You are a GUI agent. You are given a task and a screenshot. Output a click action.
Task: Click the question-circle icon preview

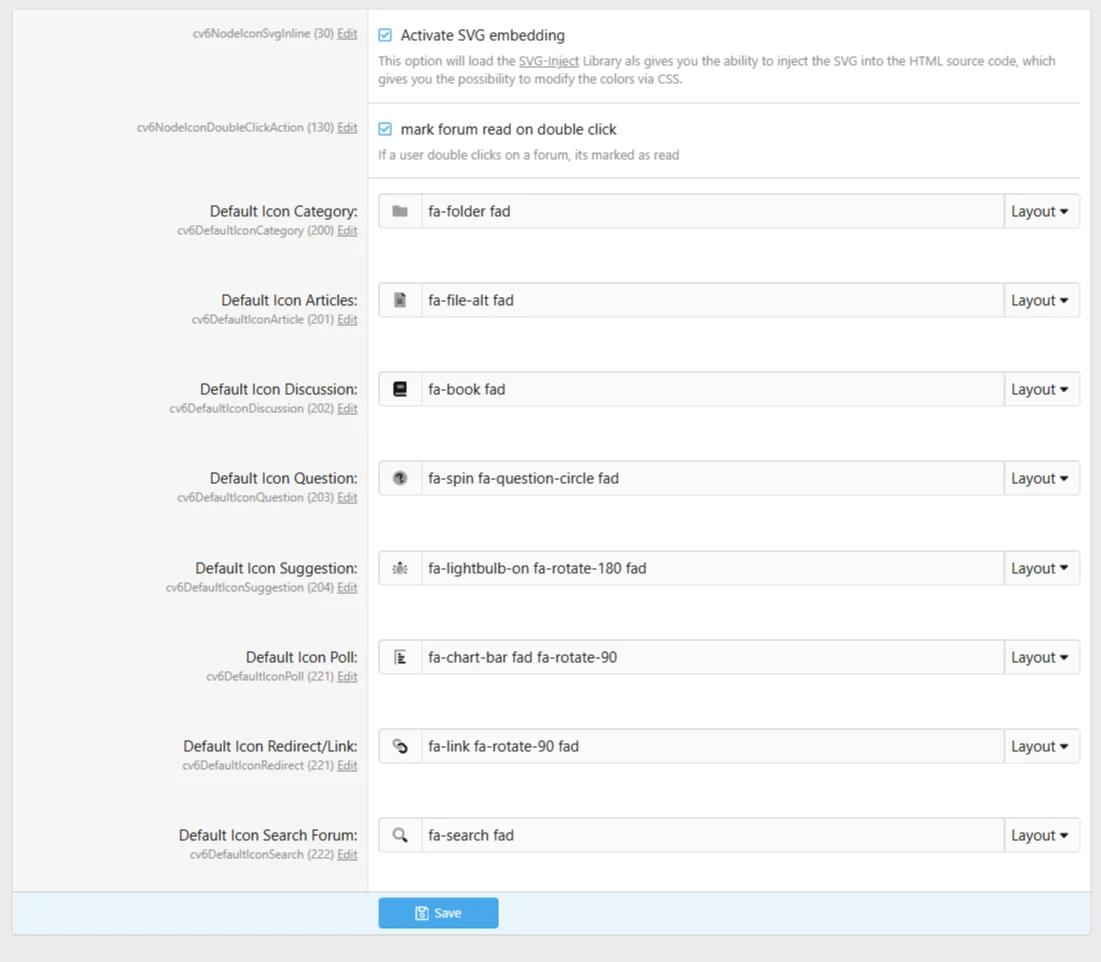tap(400, 478)
